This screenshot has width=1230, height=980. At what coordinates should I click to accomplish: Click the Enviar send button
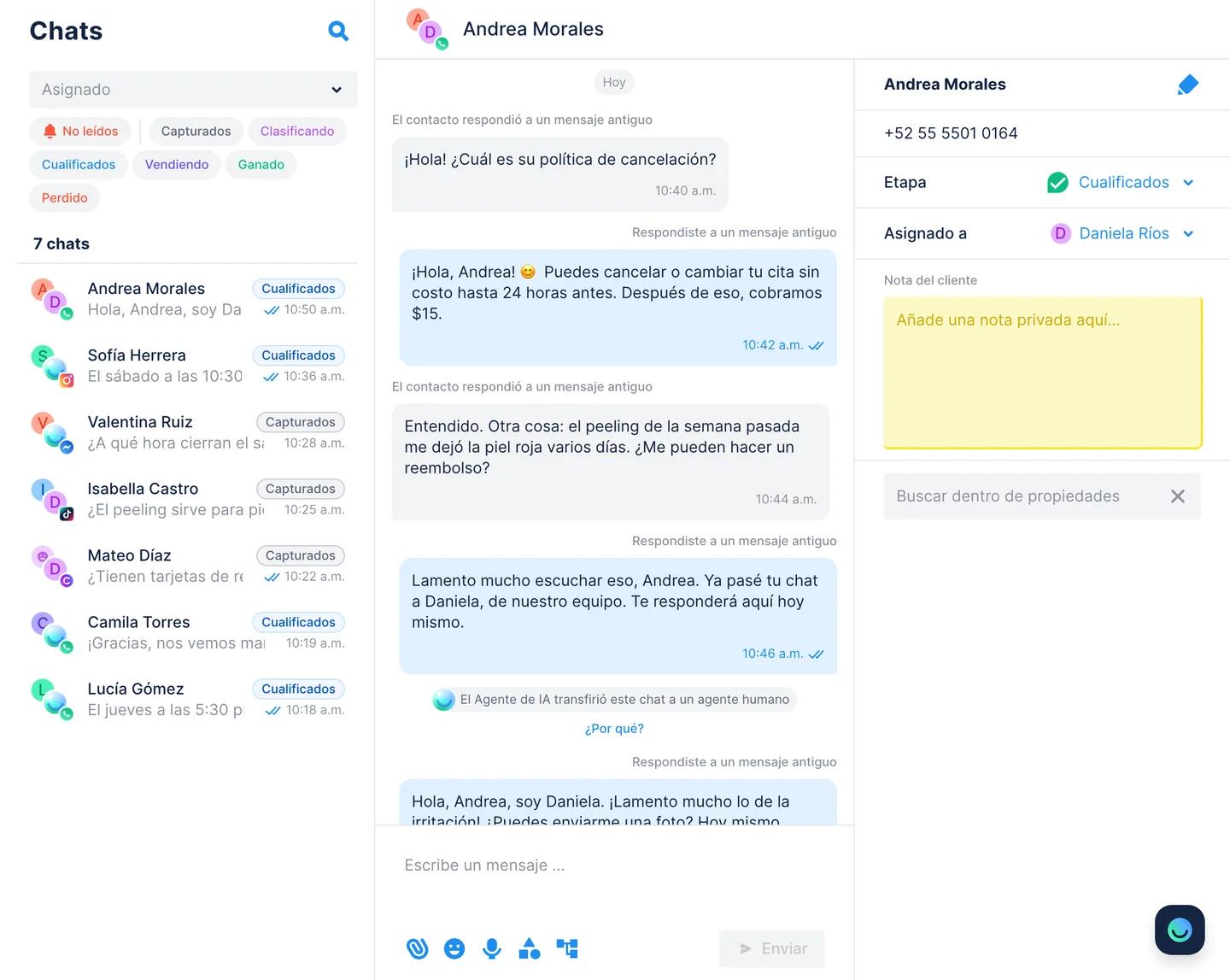coord(772,948)
